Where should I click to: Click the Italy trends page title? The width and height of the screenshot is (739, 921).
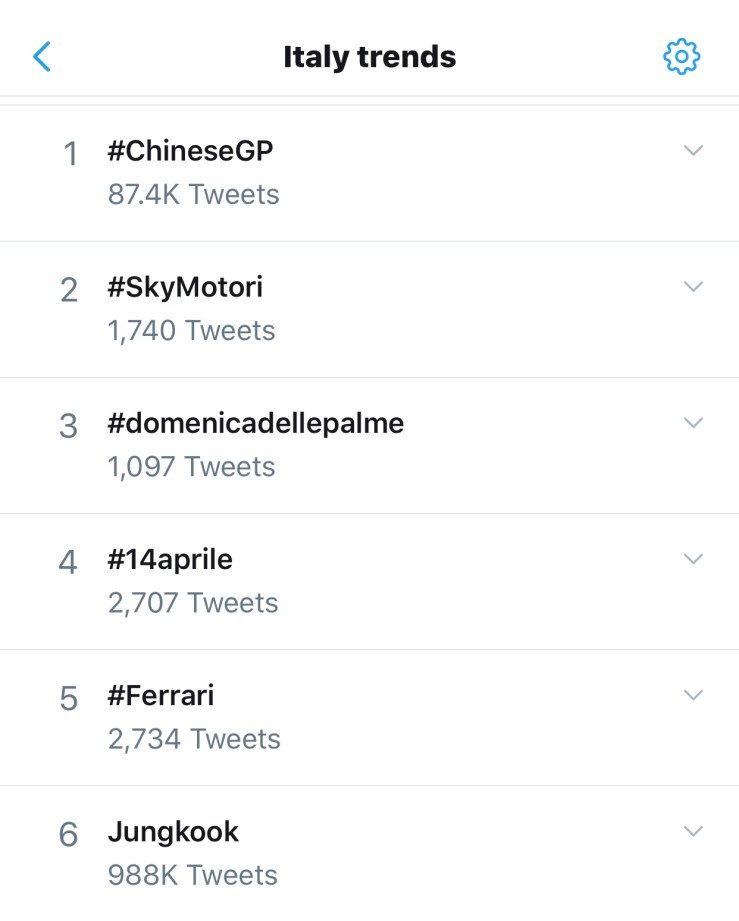coord(369,57)
